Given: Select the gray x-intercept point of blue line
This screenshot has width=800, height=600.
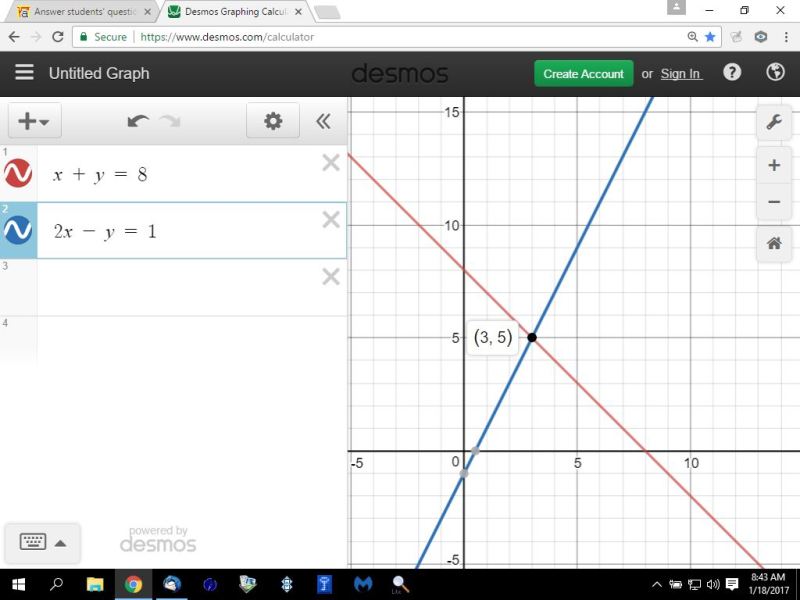Looking at the screenshot, I should tap(476, 451).
